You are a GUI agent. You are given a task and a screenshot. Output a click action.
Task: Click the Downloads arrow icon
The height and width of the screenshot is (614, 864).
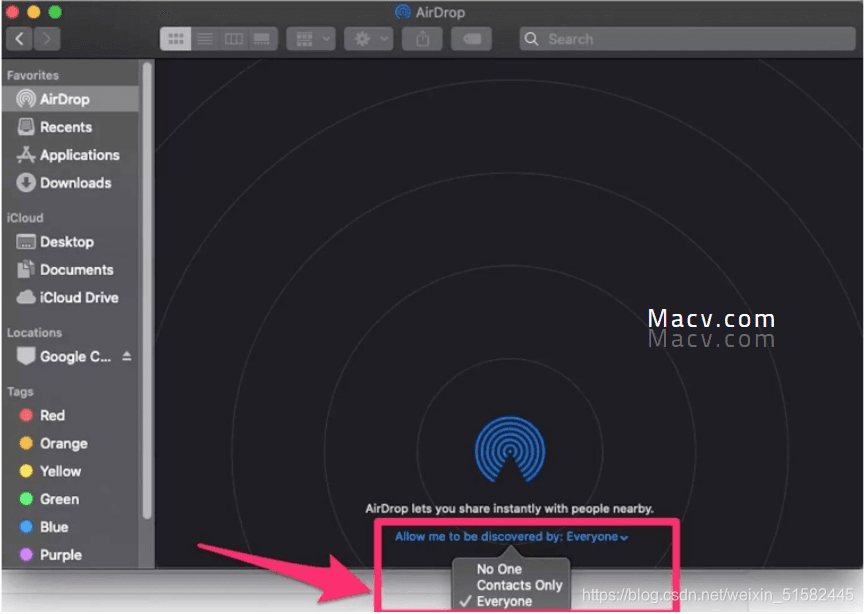pos(26,183)
